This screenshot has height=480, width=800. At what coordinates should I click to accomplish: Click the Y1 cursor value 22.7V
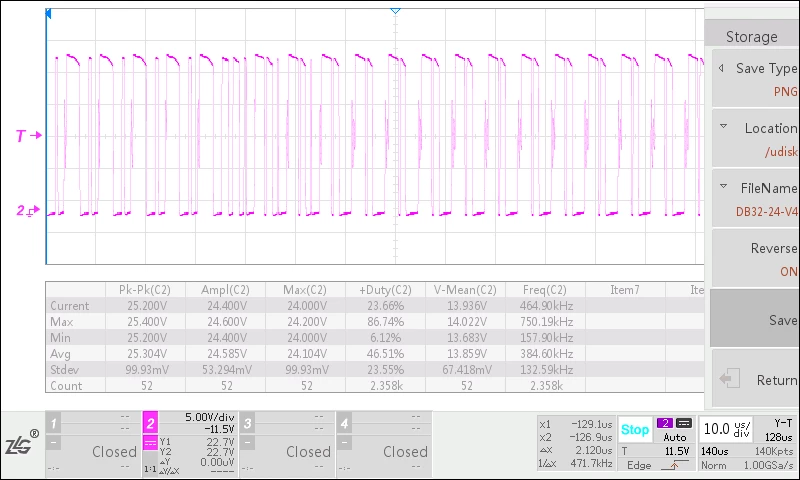pos(220,442)
